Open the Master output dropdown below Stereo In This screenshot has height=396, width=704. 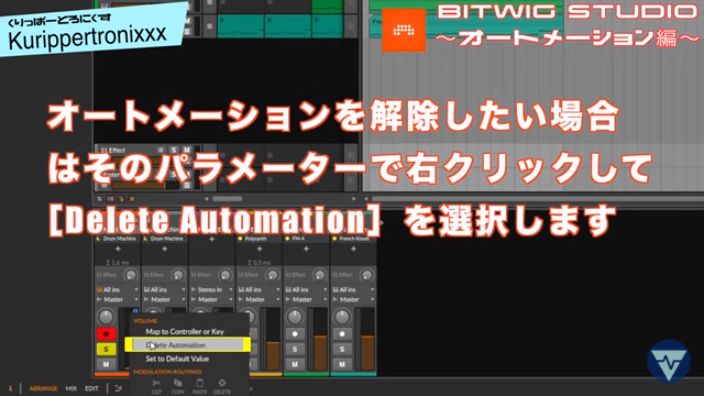coord(212,299)
